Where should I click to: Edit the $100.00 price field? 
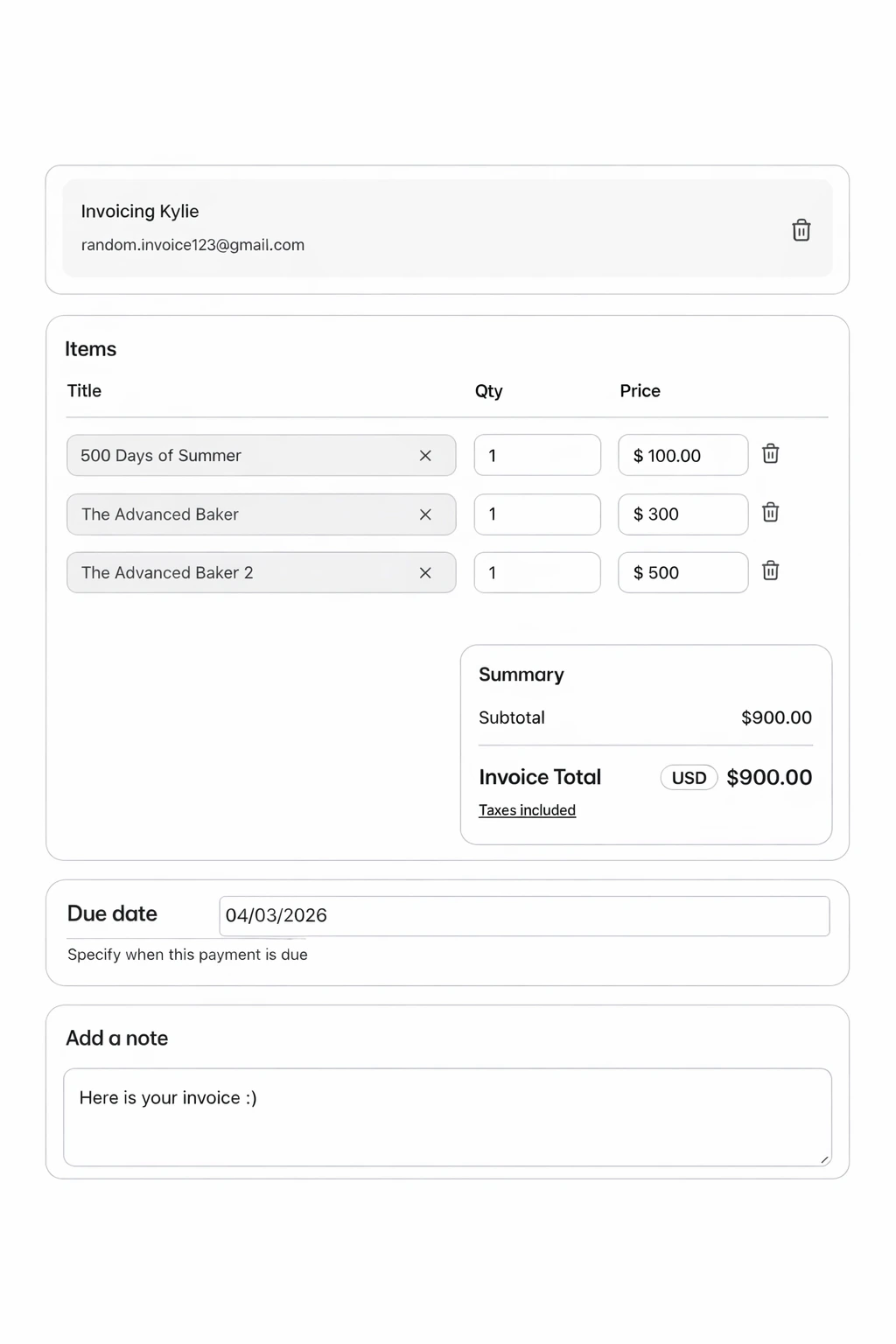click(x=682, y=455)
